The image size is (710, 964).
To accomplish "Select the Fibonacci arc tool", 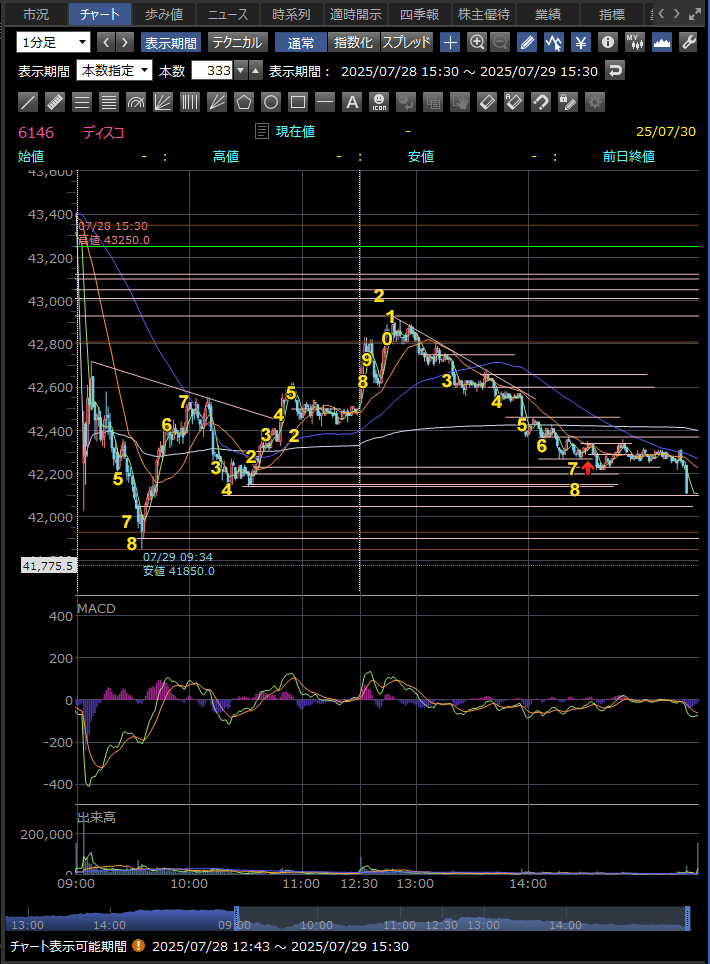I will pyautogui.click(x=136, y=102).
